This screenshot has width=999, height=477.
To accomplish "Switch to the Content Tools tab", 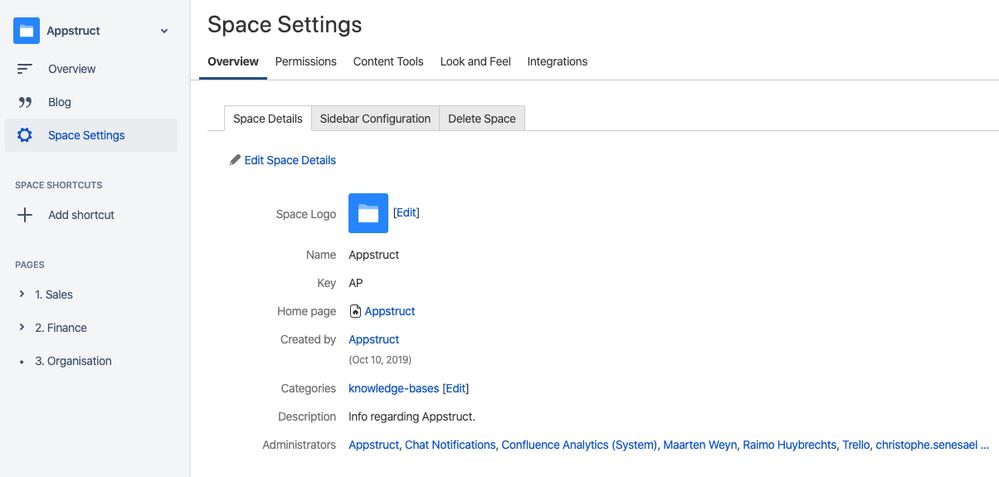I will click(388, 62).
